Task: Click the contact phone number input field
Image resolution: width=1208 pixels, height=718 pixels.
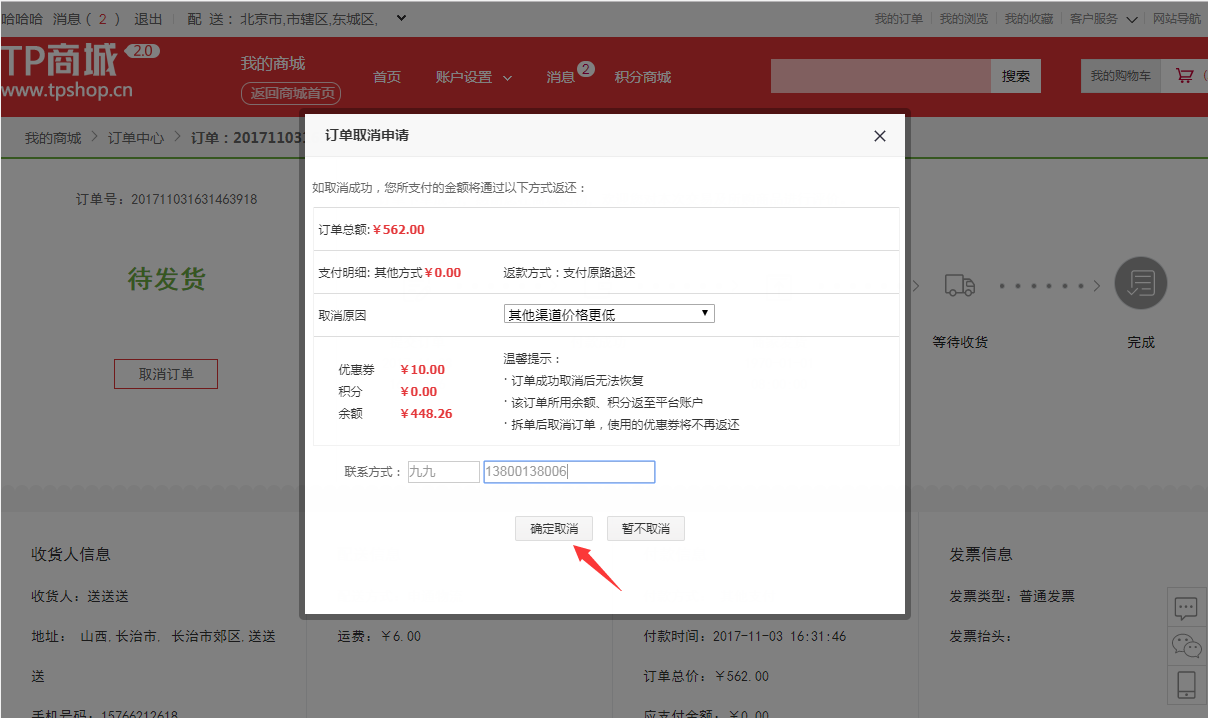Action: pyautogui.click(x=568, y=471)
